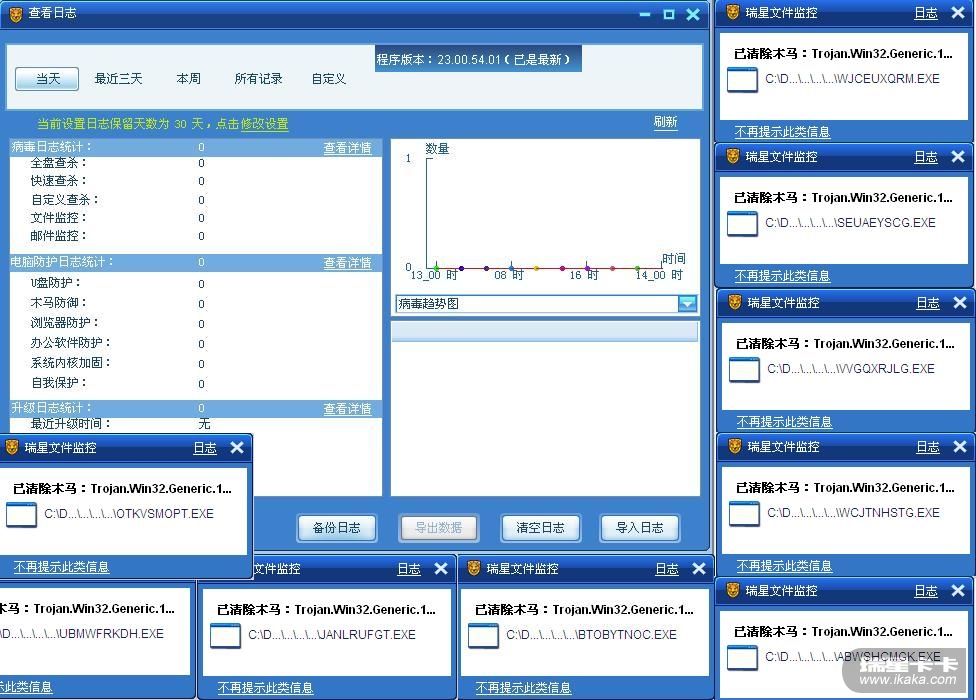
Task: Open 查看详情 for 病毒日志统计
Action: [347, 148]
